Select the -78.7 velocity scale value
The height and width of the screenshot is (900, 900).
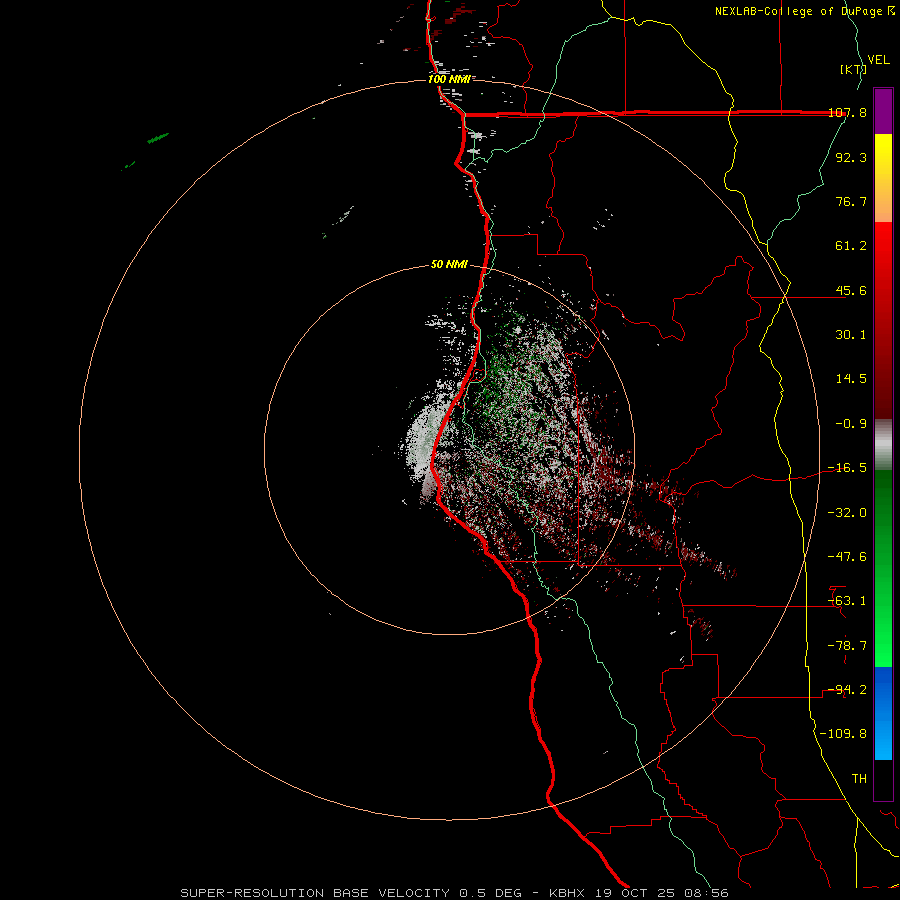point(847,646)
